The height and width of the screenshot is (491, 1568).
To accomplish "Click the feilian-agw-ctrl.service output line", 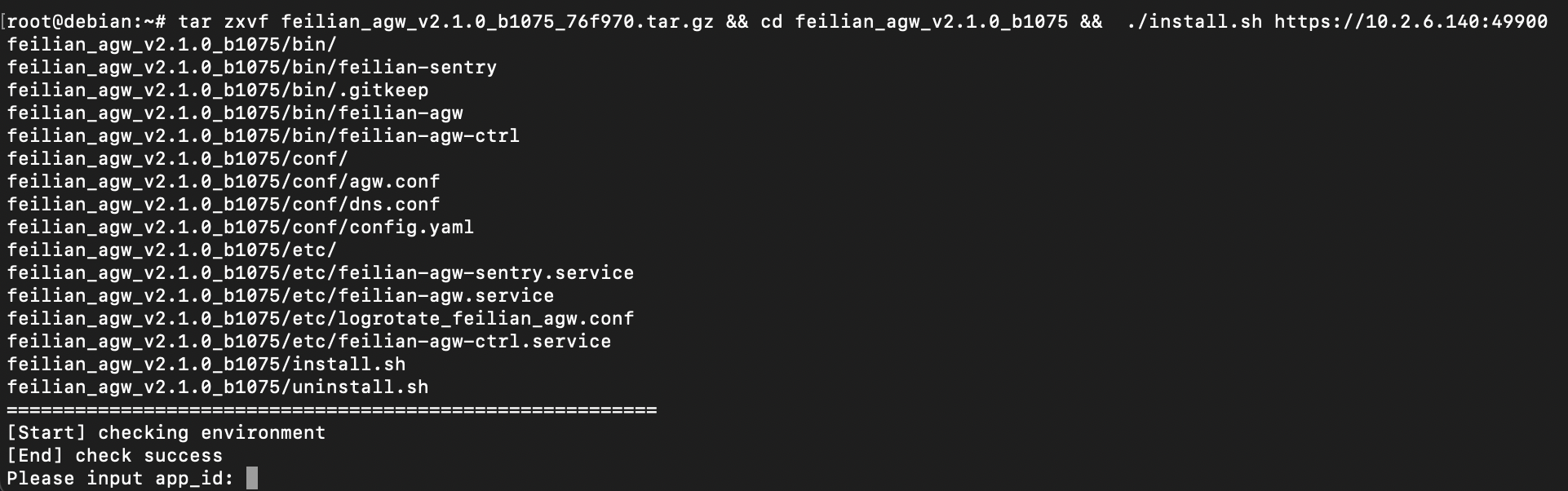I will pos(309,342).
